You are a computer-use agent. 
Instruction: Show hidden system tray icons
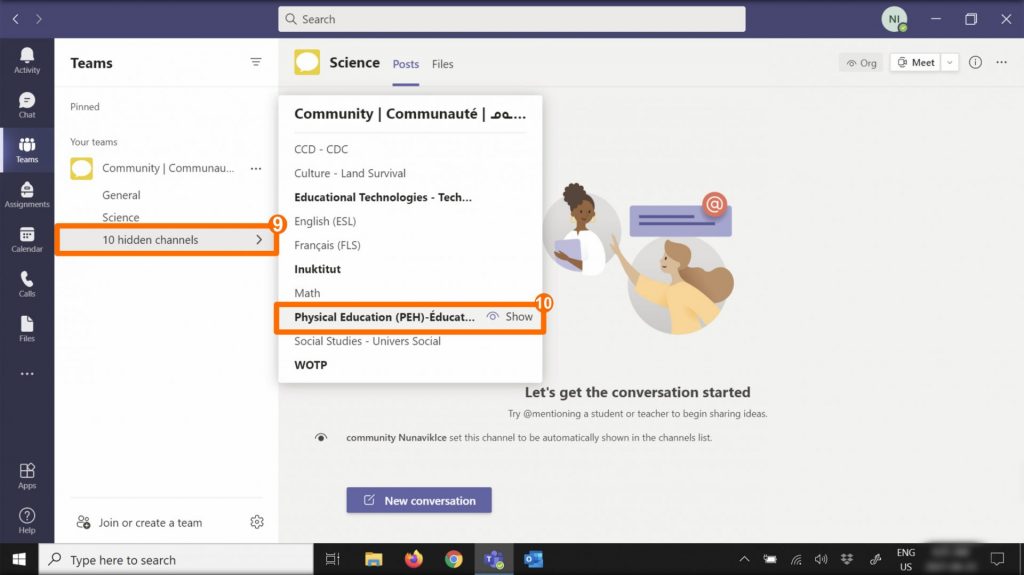[x=744, y=559]
